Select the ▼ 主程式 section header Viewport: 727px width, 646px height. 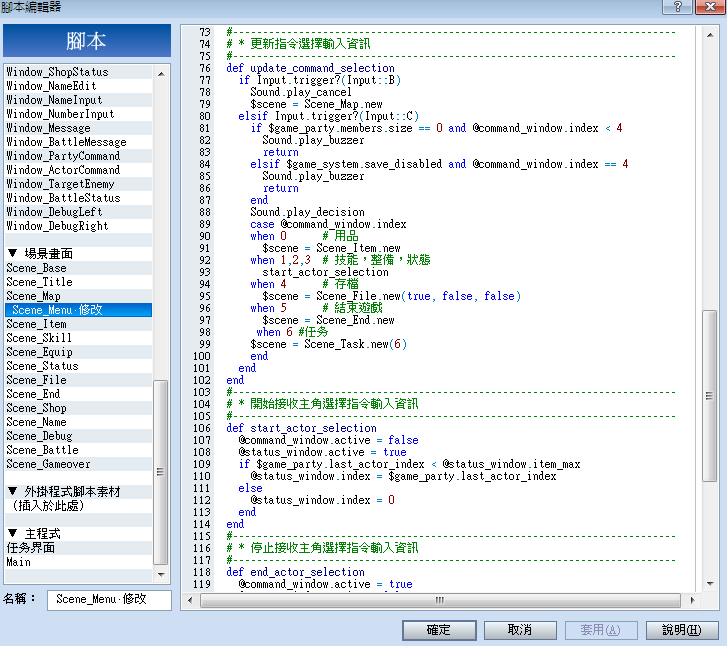pyautogui.click(x=78, y=534)
